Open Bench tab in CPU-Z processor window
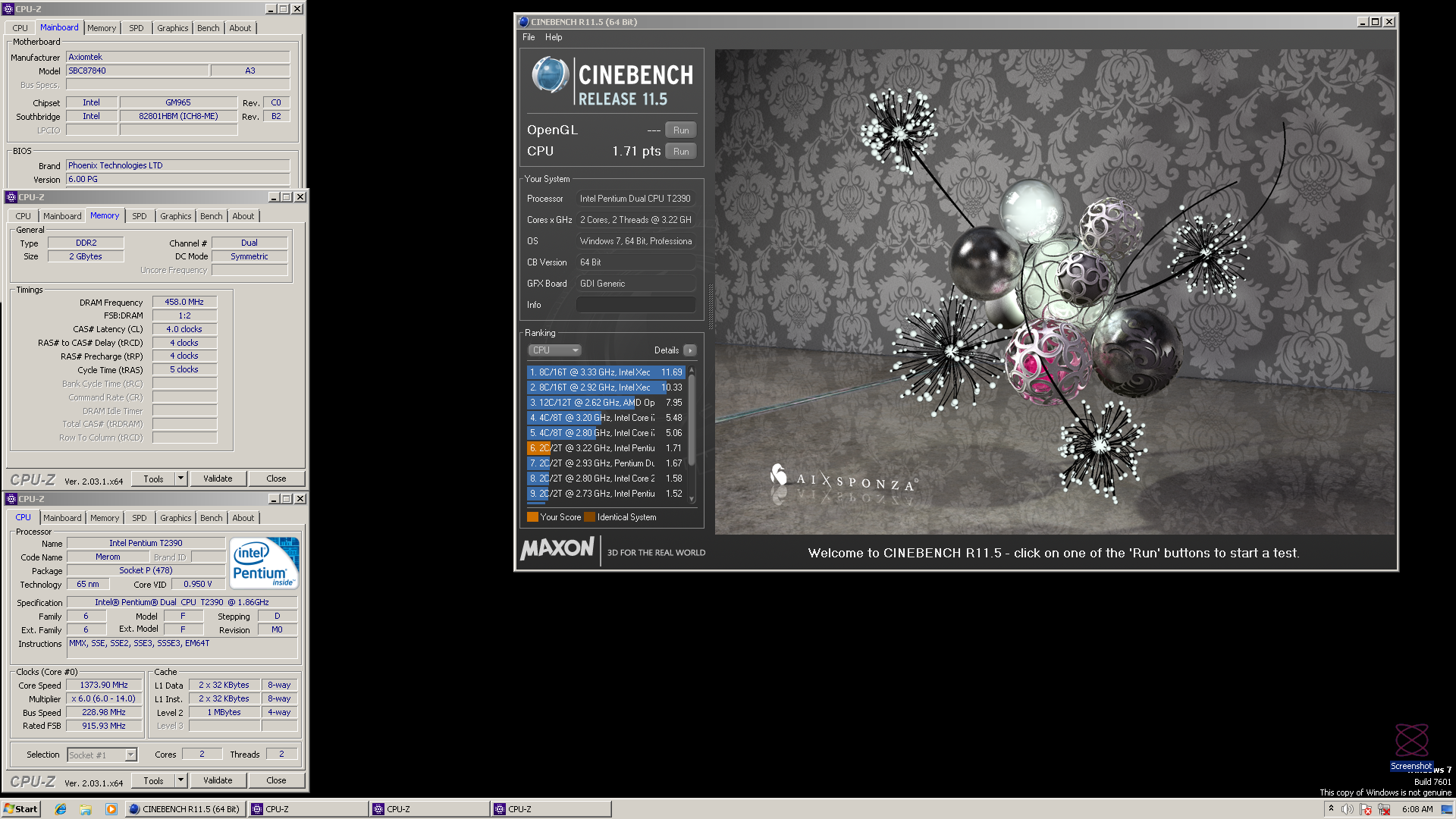 point(212,518)
